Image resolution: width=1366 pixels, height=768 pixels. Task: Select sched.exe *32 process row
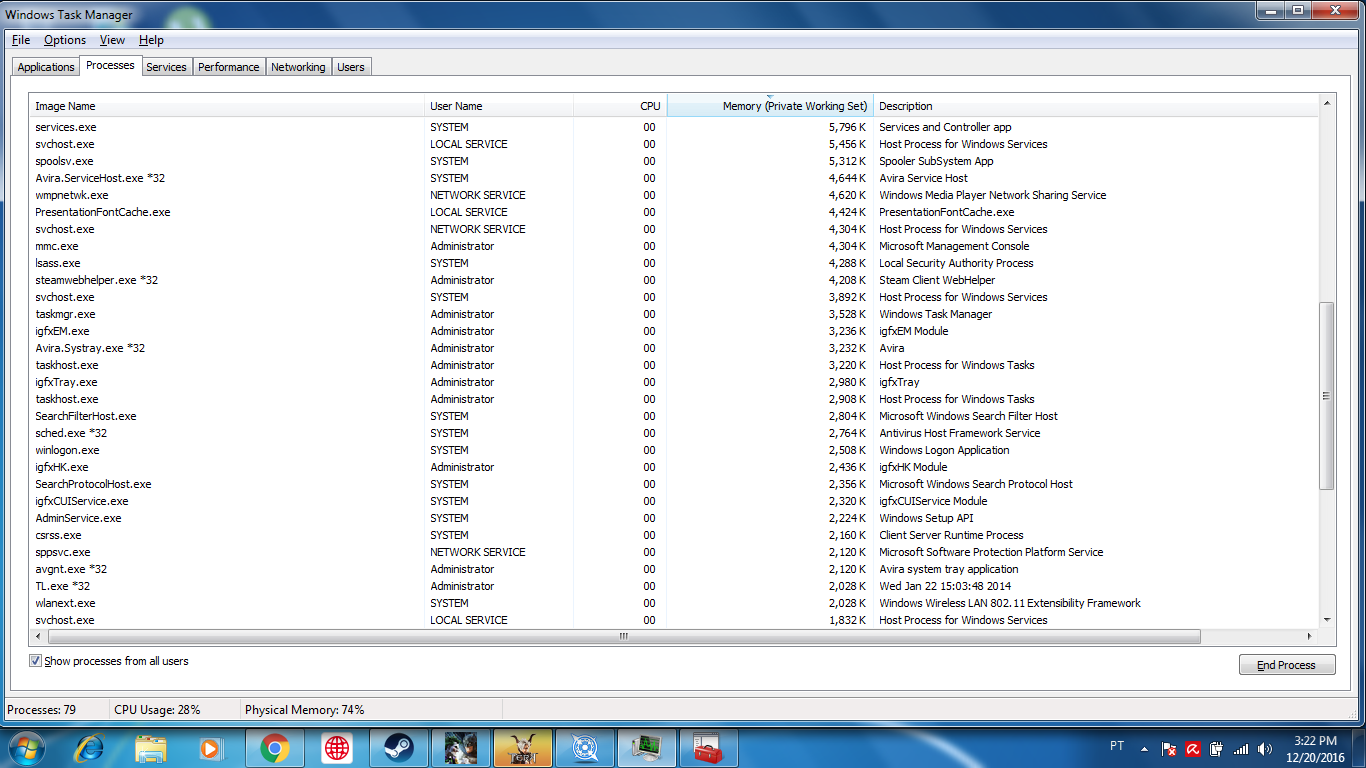click(675, 433)
